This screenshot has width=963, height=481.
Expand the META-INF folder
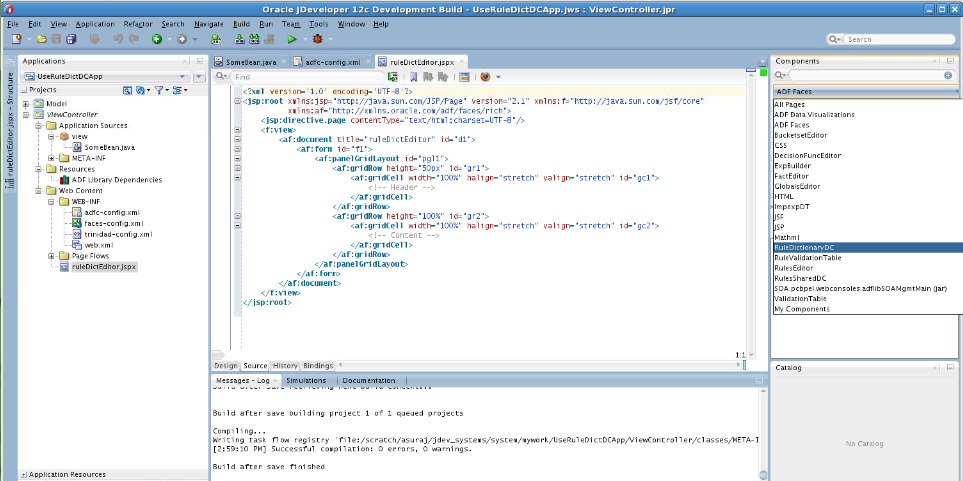(x=52, y=158)
